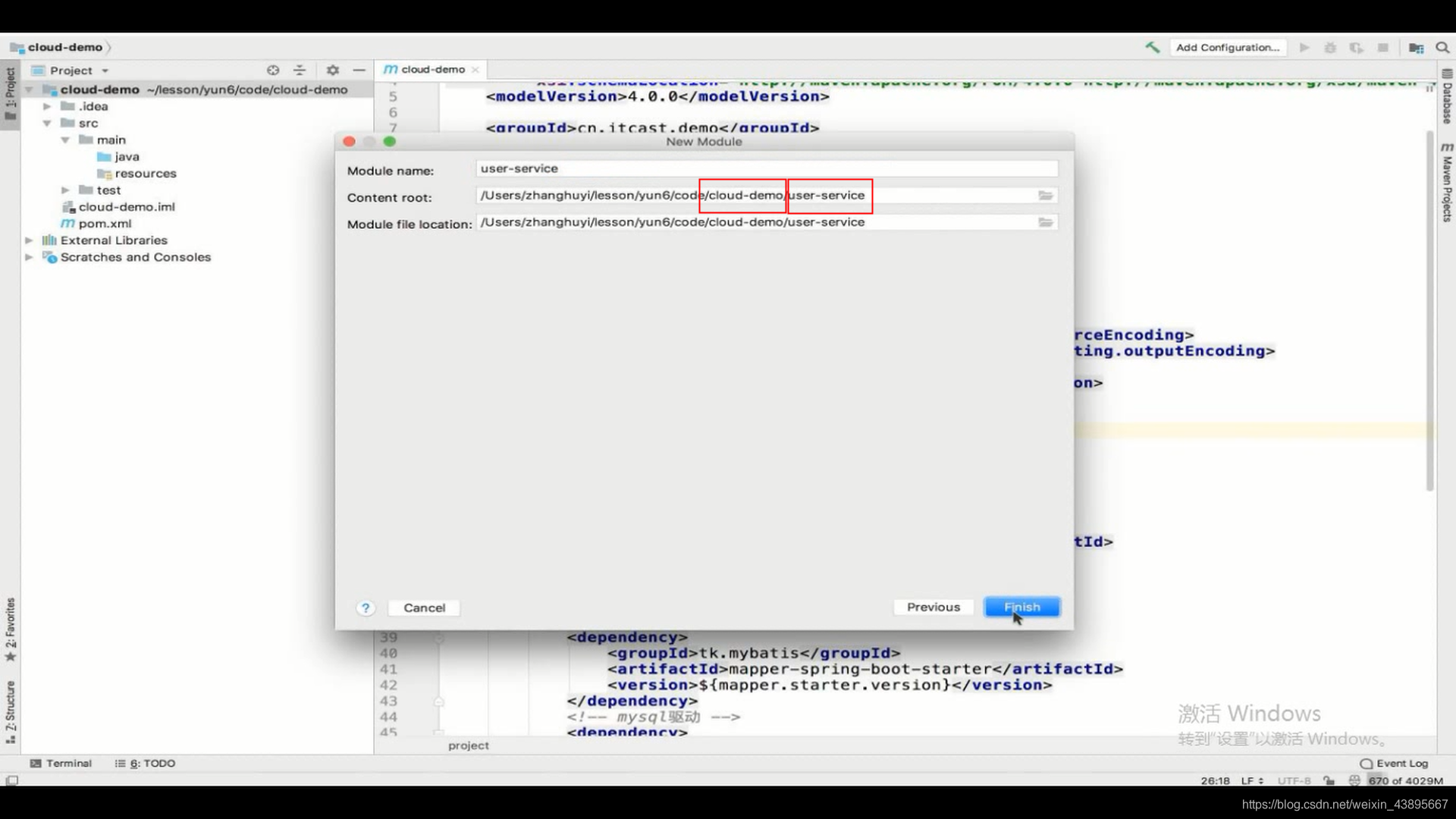Open Search Everywhere magnifier
The image size is (1456, 819).
tap(1442, 47)
